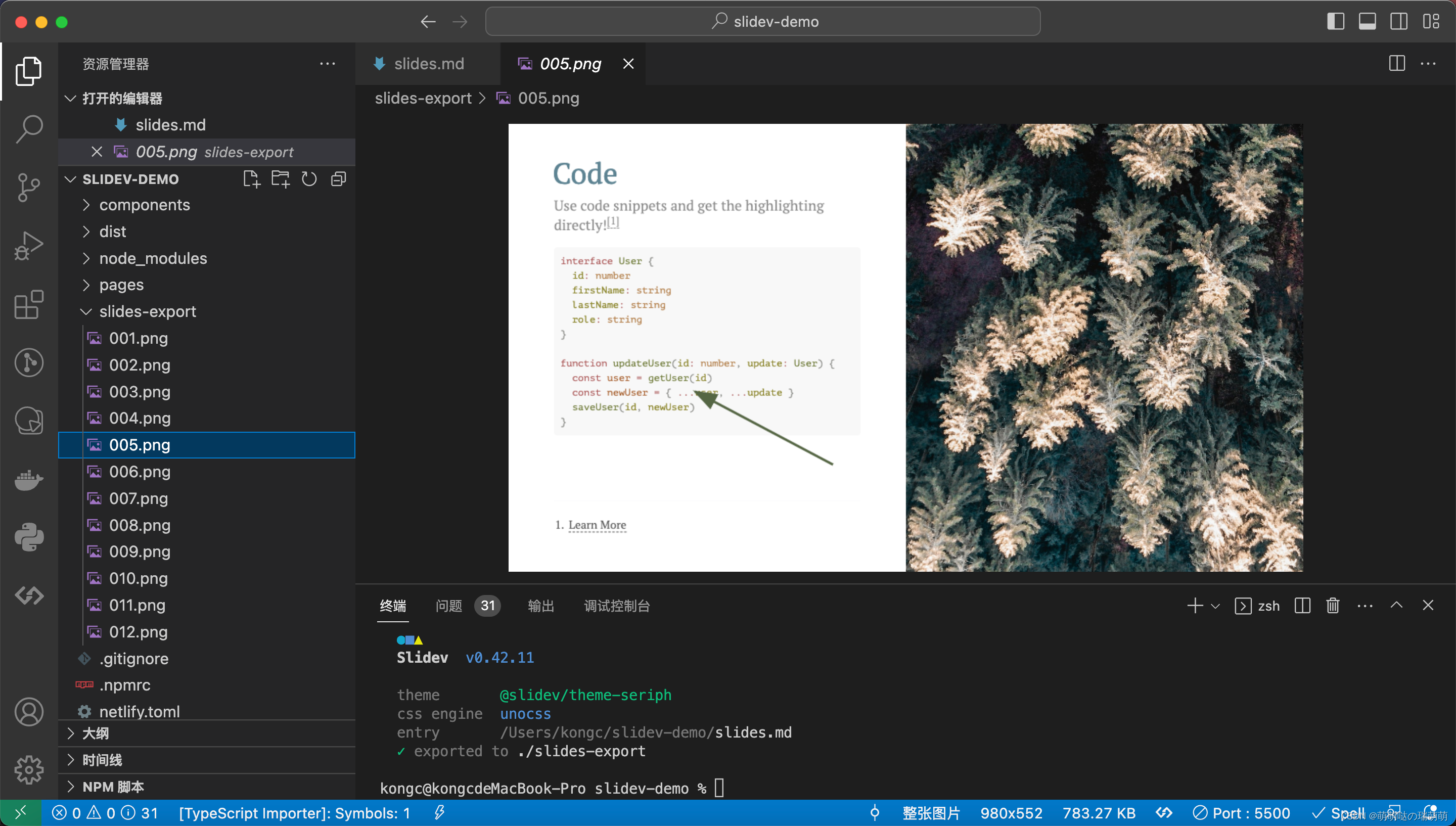
Task: Open Python view in activity bar
Action: click(28, 537)
